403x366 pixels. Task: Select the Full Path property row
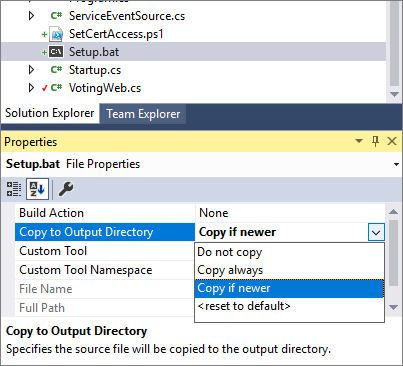click(105, 308)
